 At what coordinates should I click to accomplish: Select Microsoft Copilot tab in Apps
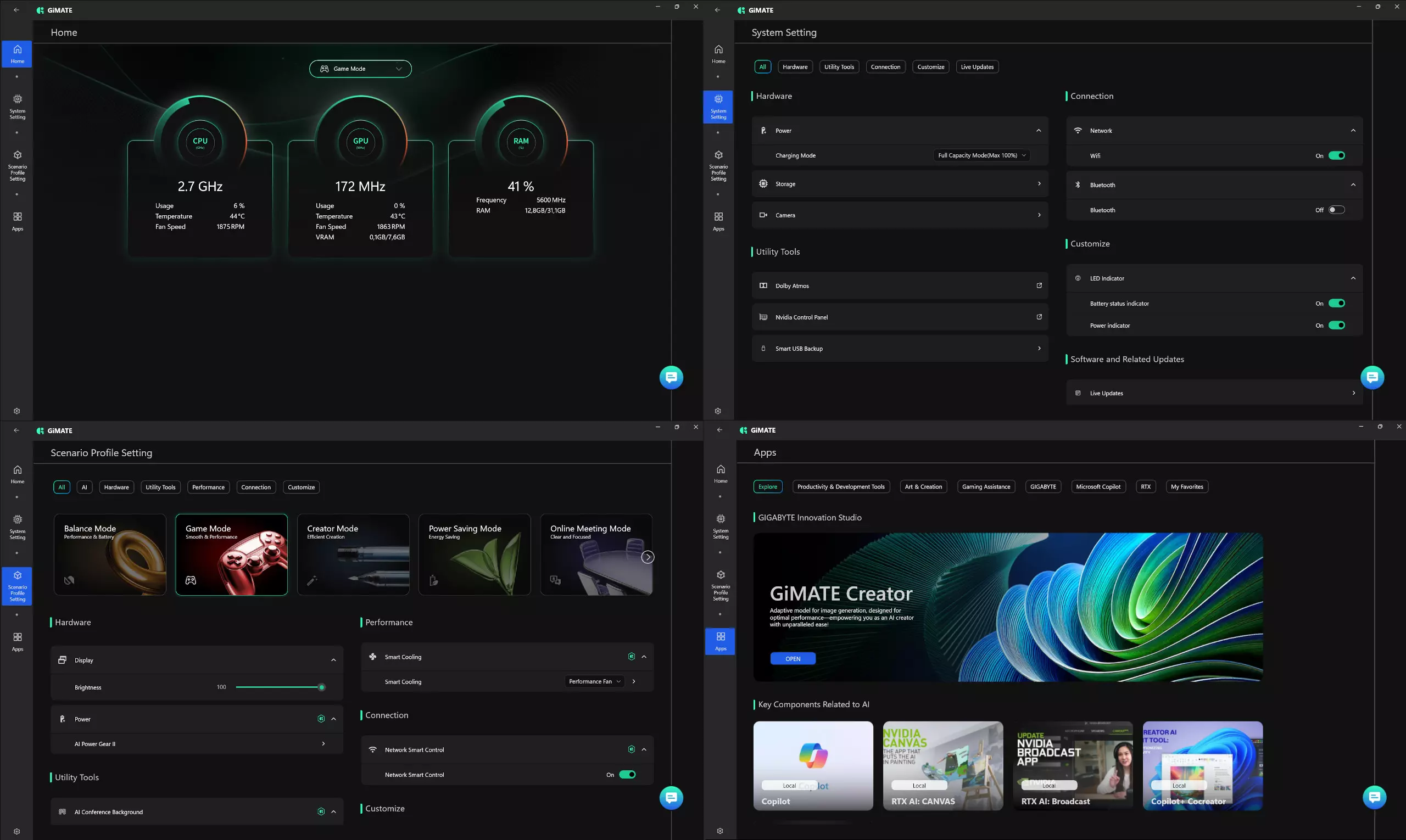click(x=1098, y=487)
